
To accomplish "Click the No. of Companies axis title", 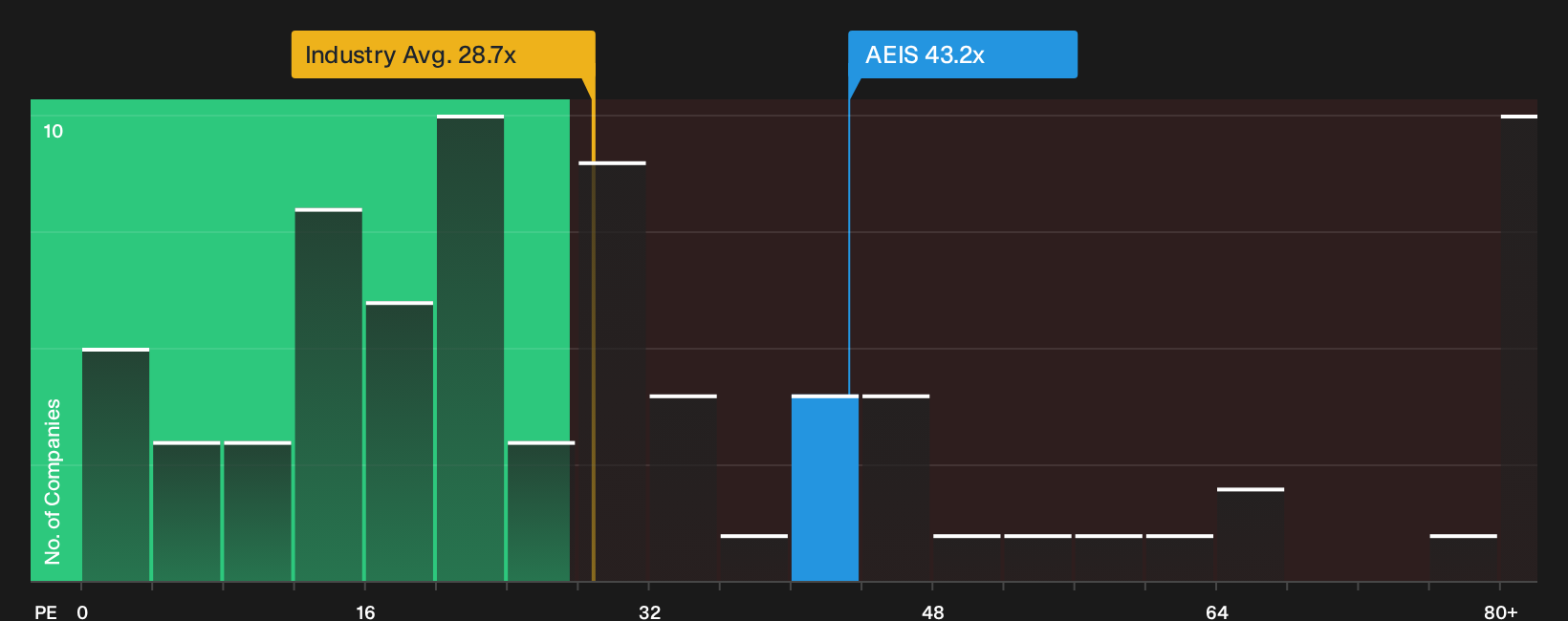I will point(53,482).
